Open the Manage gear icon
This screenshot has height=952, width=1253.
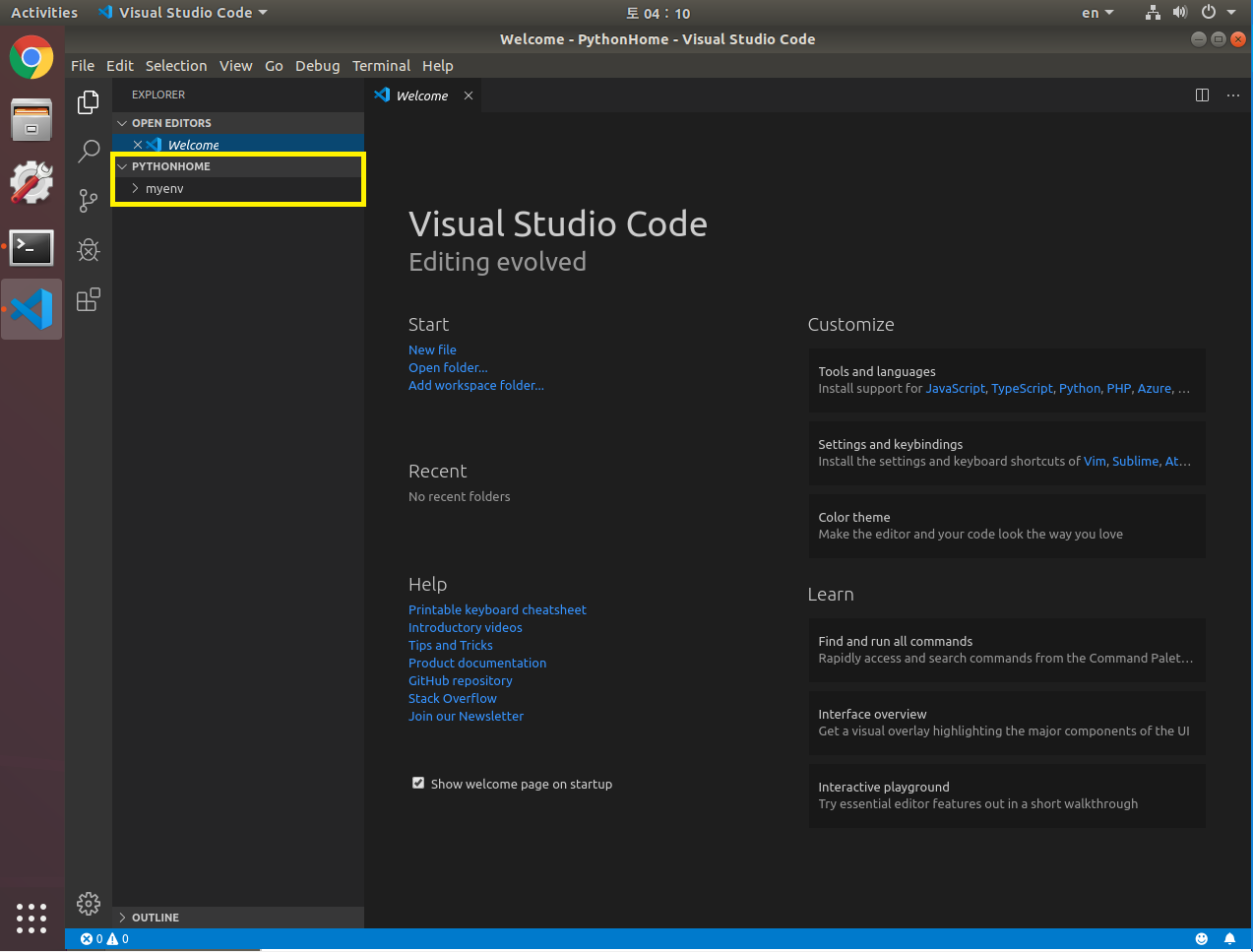(89, 904)
